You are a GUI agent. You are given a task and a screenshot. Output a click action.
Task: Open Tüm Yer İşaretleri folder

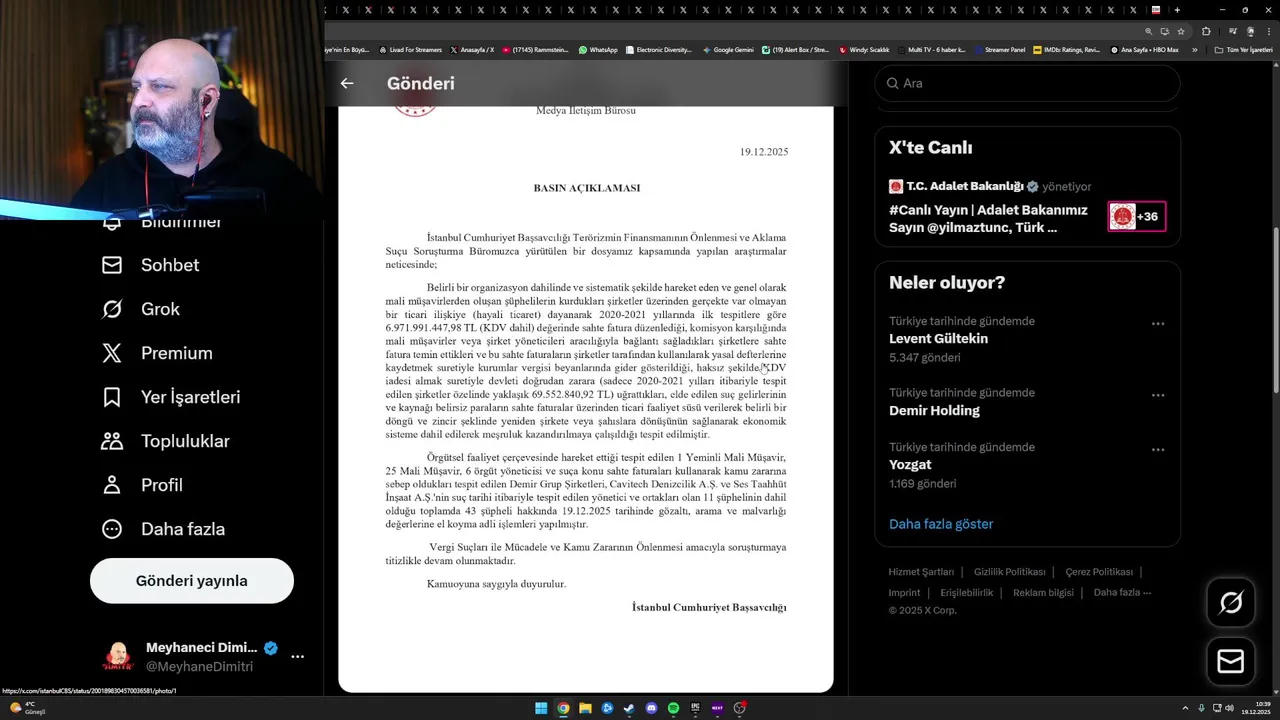point(1243,49)
